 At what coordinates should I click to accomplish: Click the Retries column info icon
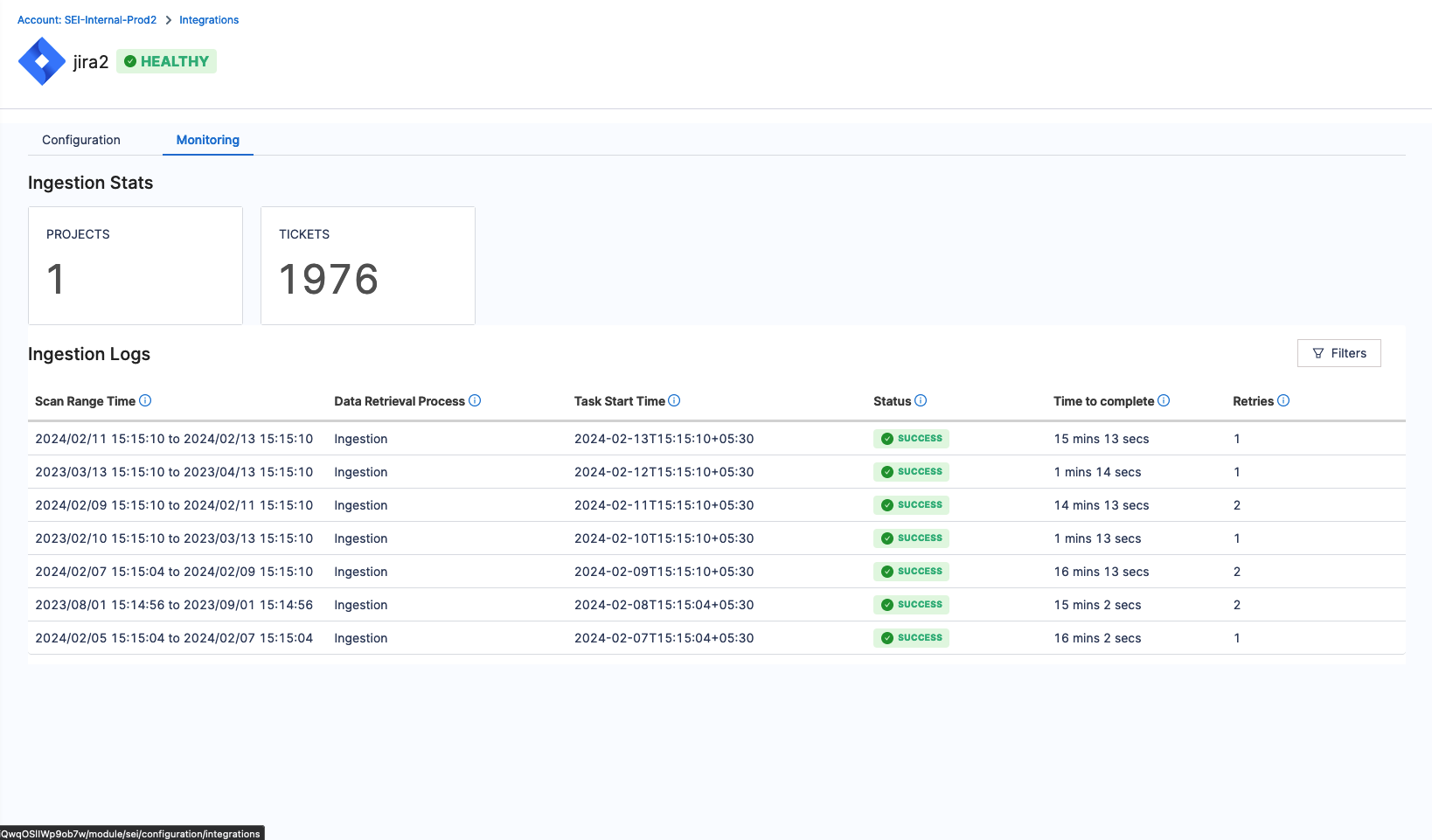(x=1283, y=400)
